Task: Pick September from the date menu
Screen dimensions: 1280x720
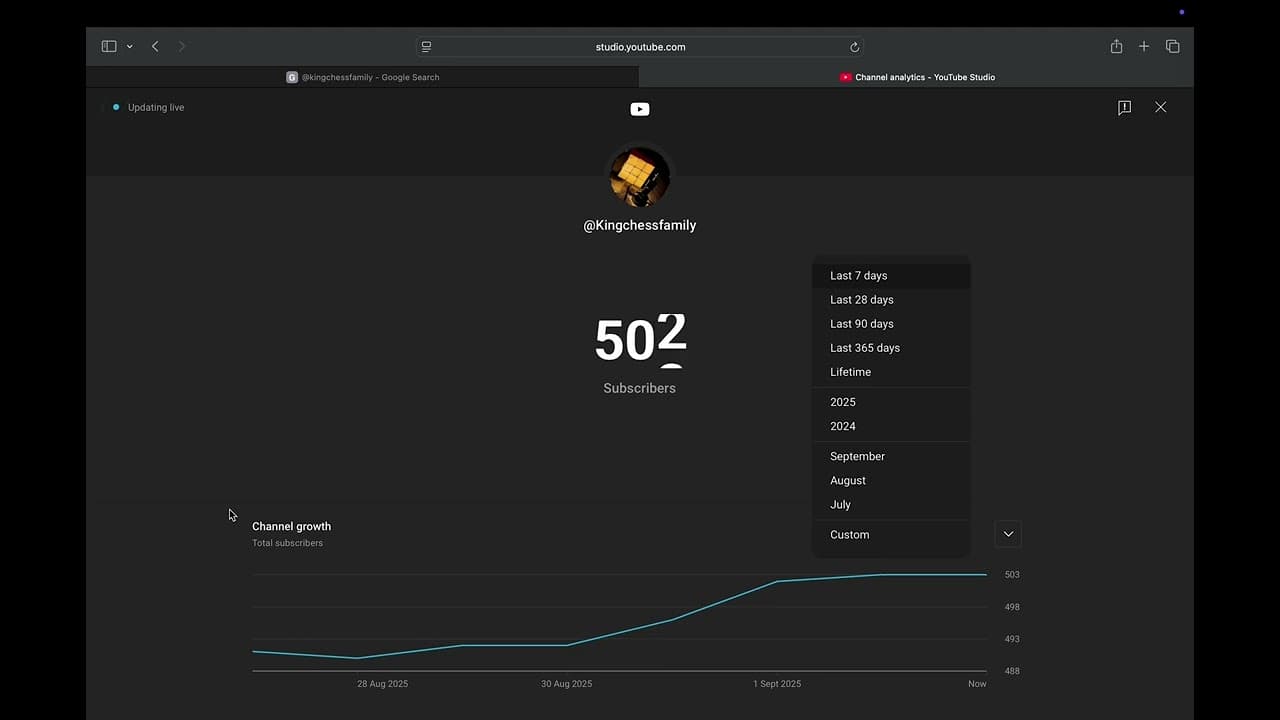Action: coord(891,456)
